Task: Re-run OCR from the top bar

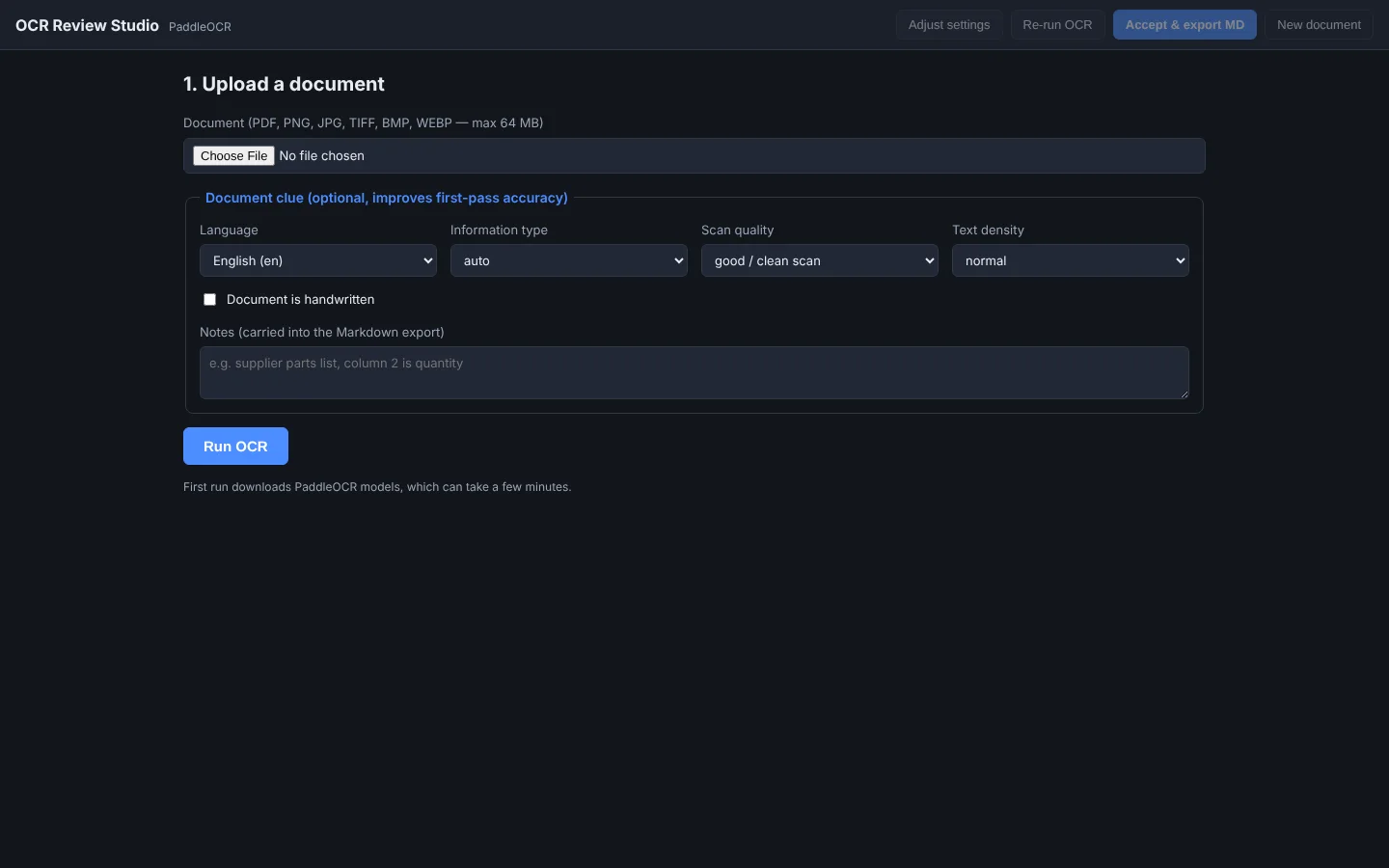Action: tap(1057, 25)
